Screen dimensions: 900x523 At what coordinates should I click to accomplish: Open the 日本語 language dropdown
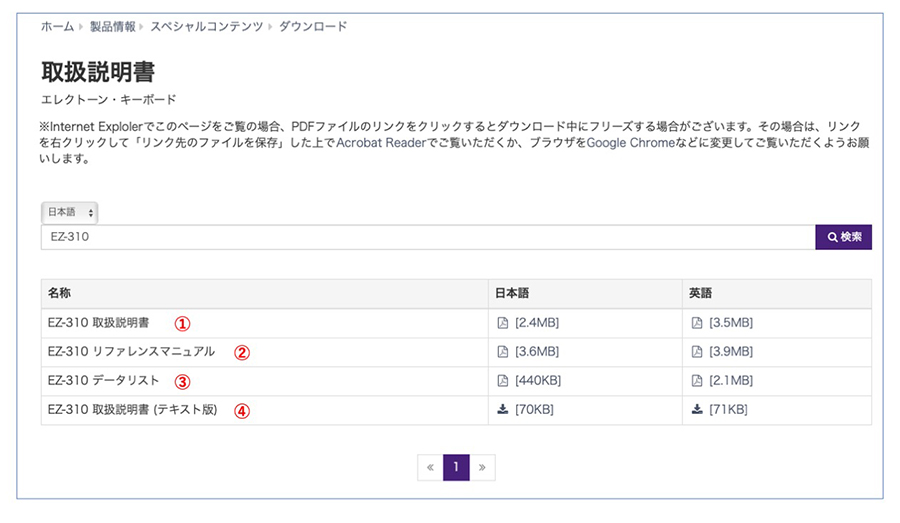click(x=69, y=212)
